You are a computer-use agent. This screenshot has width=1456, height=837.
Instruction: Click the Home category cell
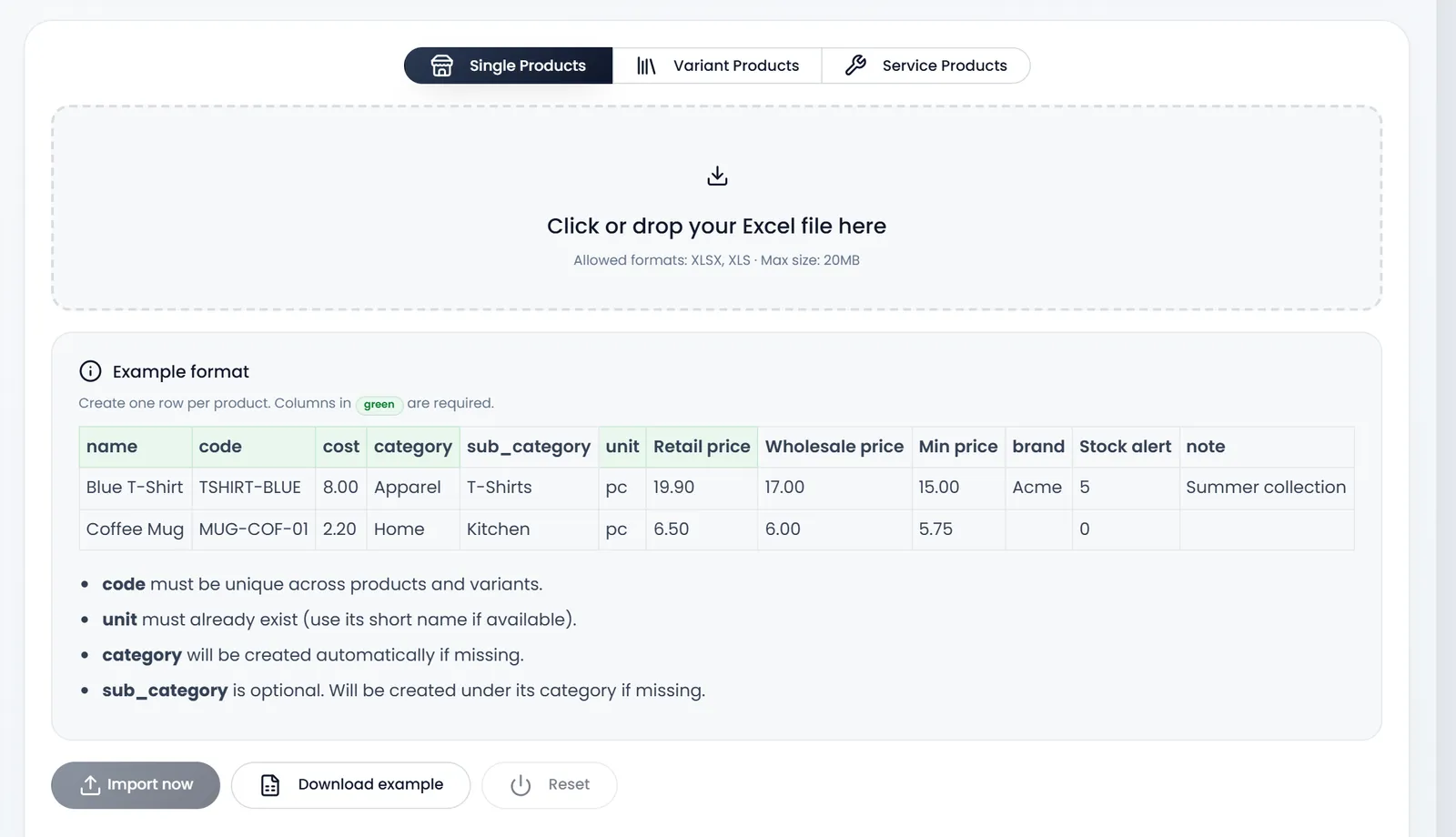click(413, 529)
